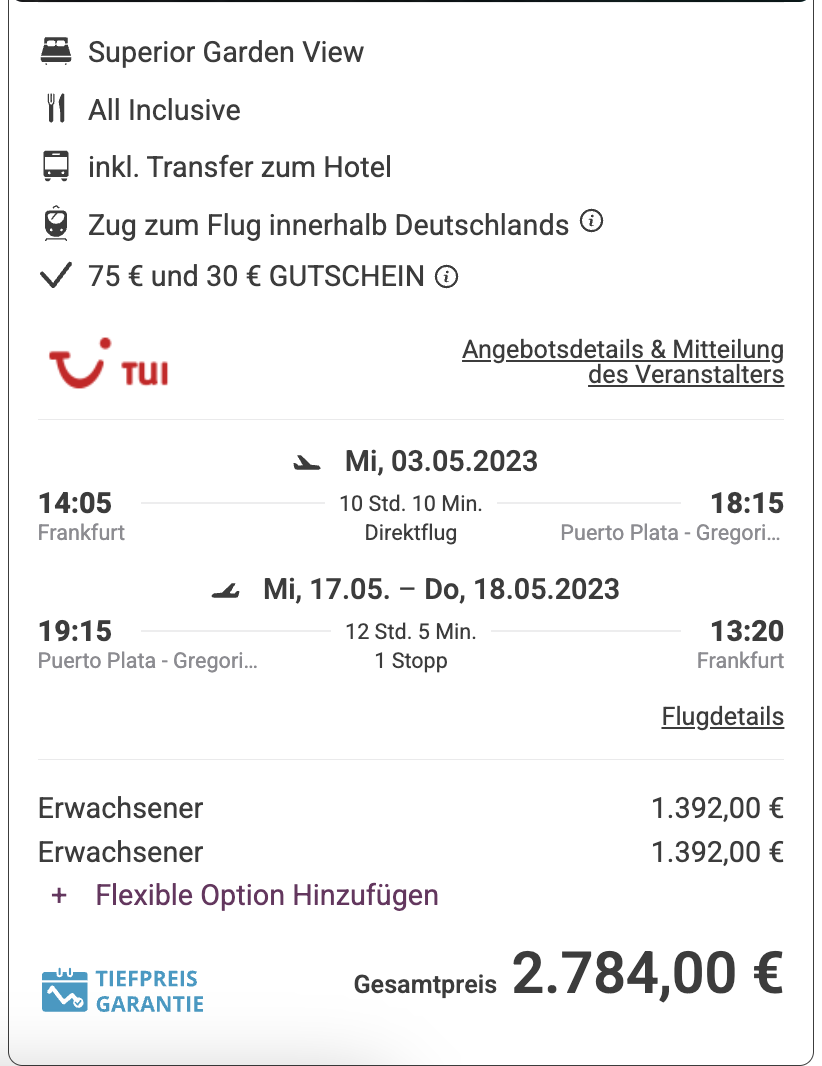Open info icon next to GUTSCHEIN
This screenshot has width=822, height=1066.
click(448, 277)
